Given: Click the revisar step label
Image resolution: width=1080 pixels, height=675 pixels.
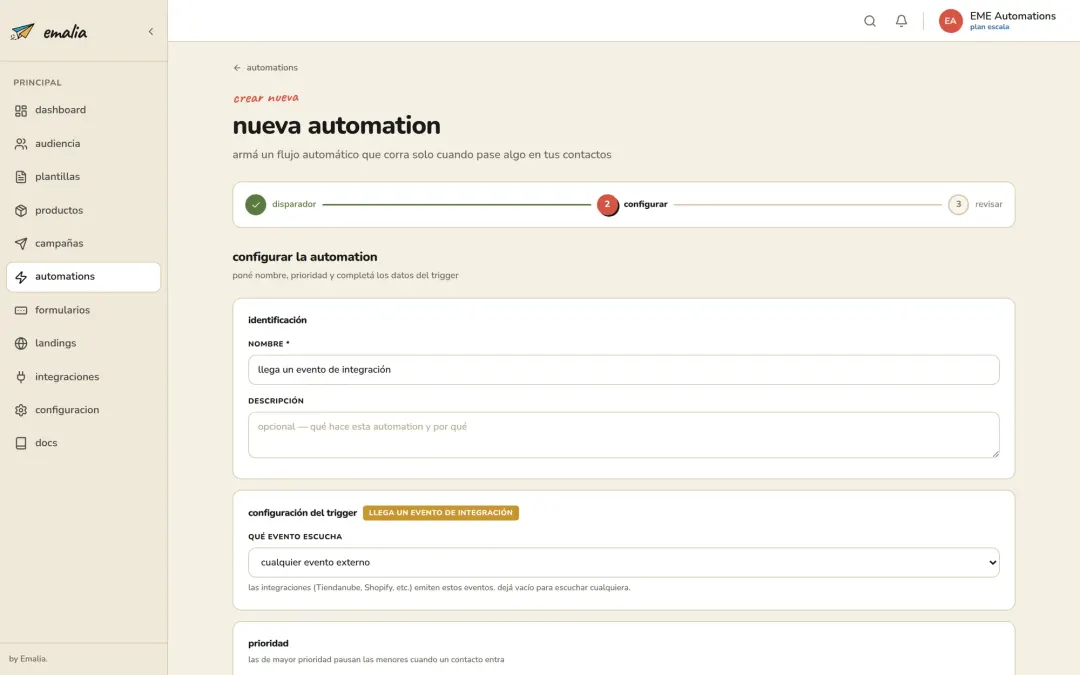Looking at the screenshot, I should click(988, 205).
